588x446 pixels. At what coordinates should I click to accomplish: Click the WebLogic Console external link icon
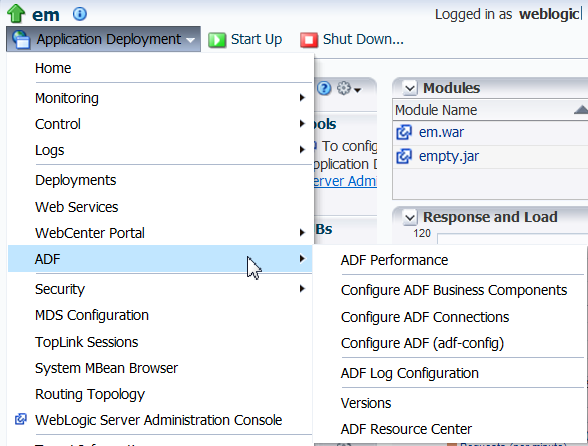pyautogui.click(x=21, y=419)
